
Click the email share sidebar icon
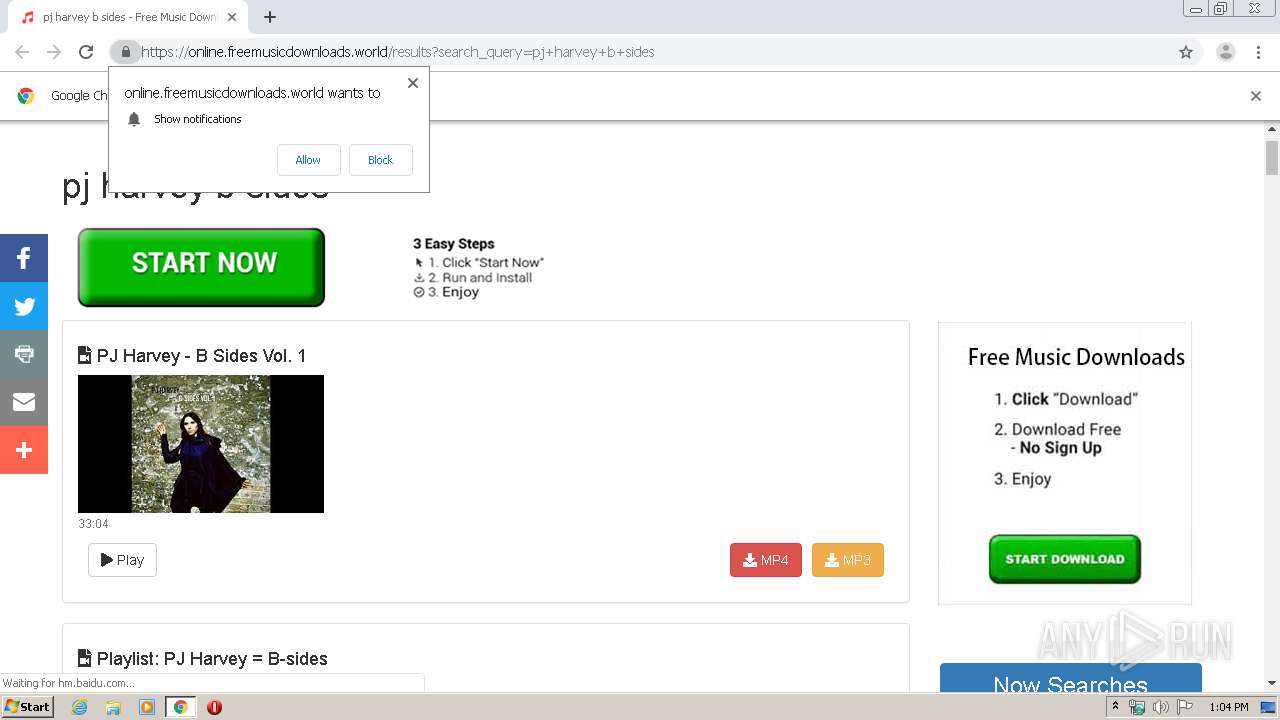pos(24,402)
